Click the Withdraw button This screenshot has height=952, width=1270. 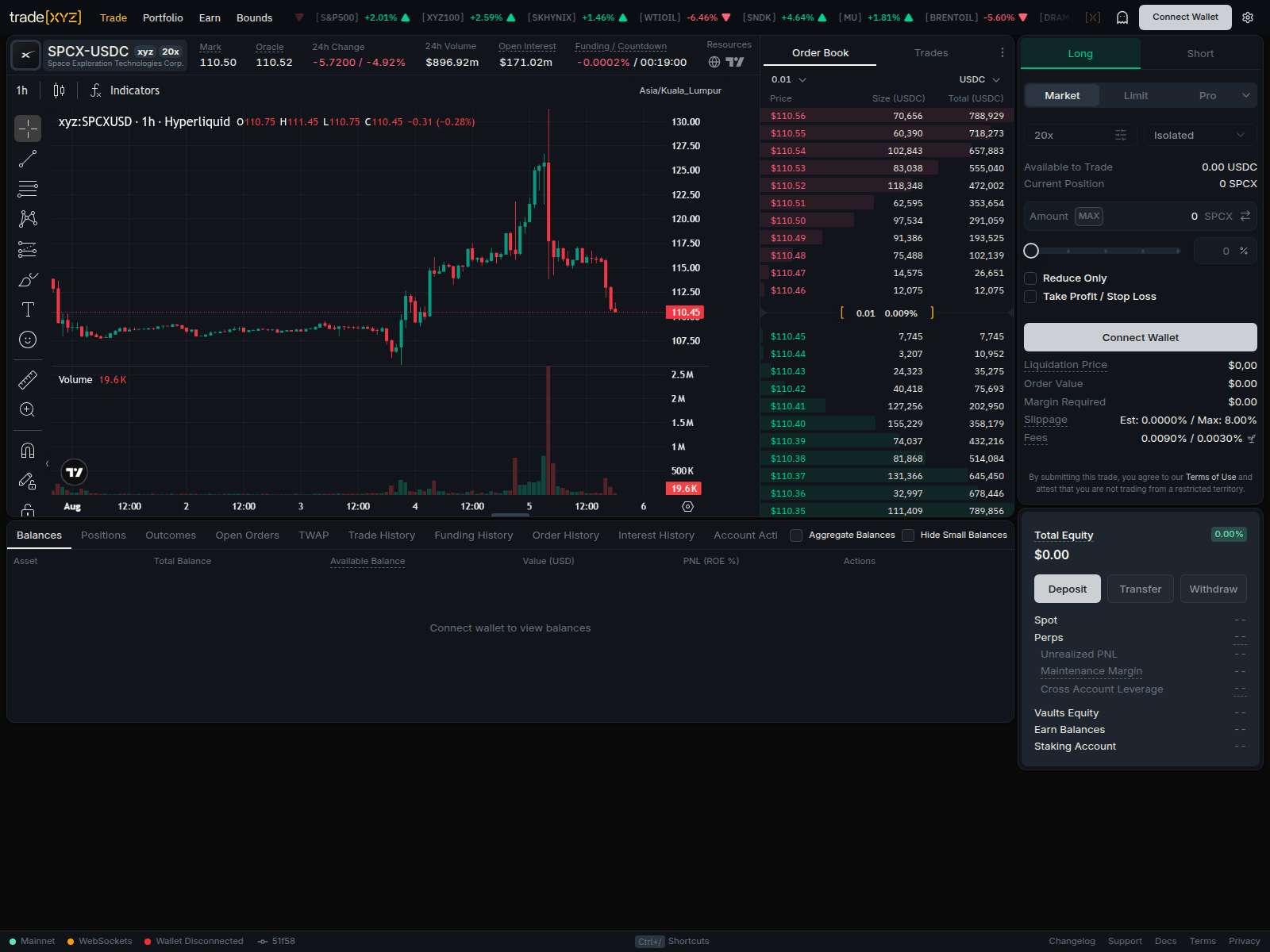click(1213, 589)
